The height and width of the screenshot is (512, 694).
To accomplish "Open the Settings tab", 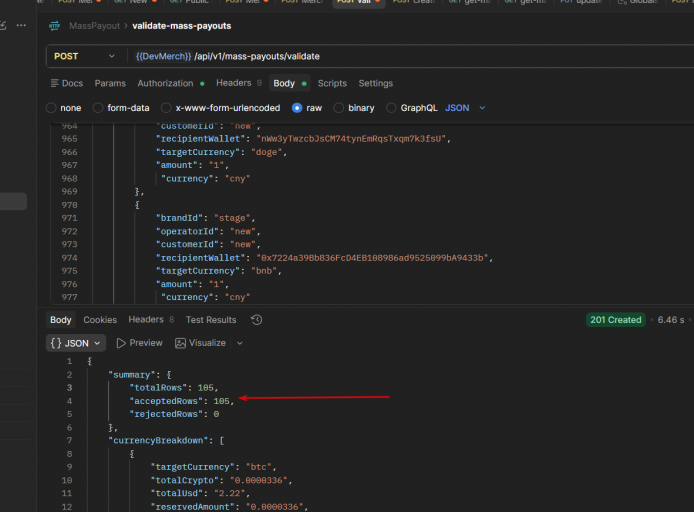I will pyautogui.click(x=376, y=83).
